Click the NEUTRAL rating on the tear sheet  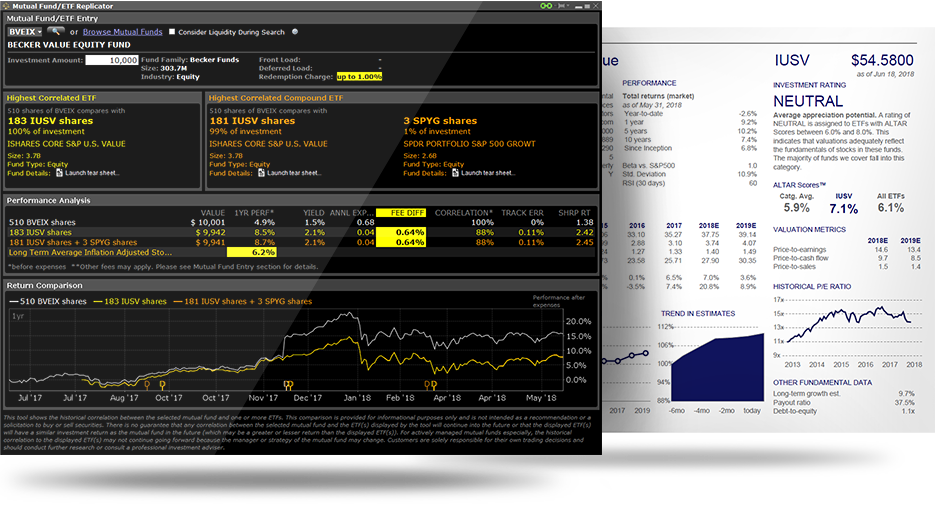808,101
